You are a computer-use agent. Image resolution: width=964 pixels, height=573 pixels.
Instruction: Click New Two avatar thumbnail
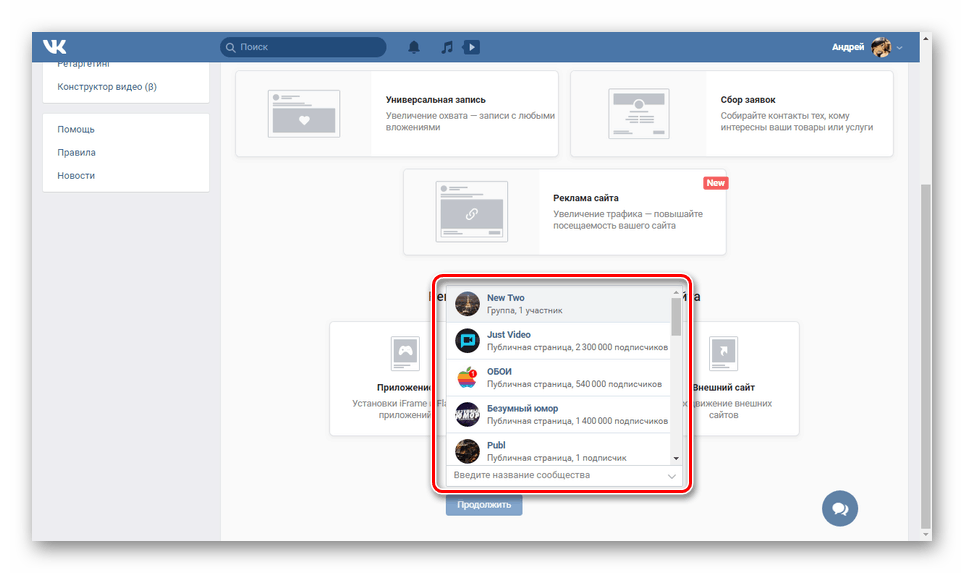467,304
